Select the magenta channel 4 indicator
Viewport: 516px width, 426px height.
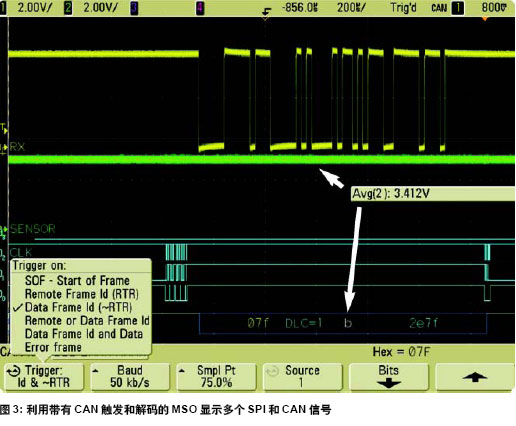pyautogui.click(x=200, y=8)
